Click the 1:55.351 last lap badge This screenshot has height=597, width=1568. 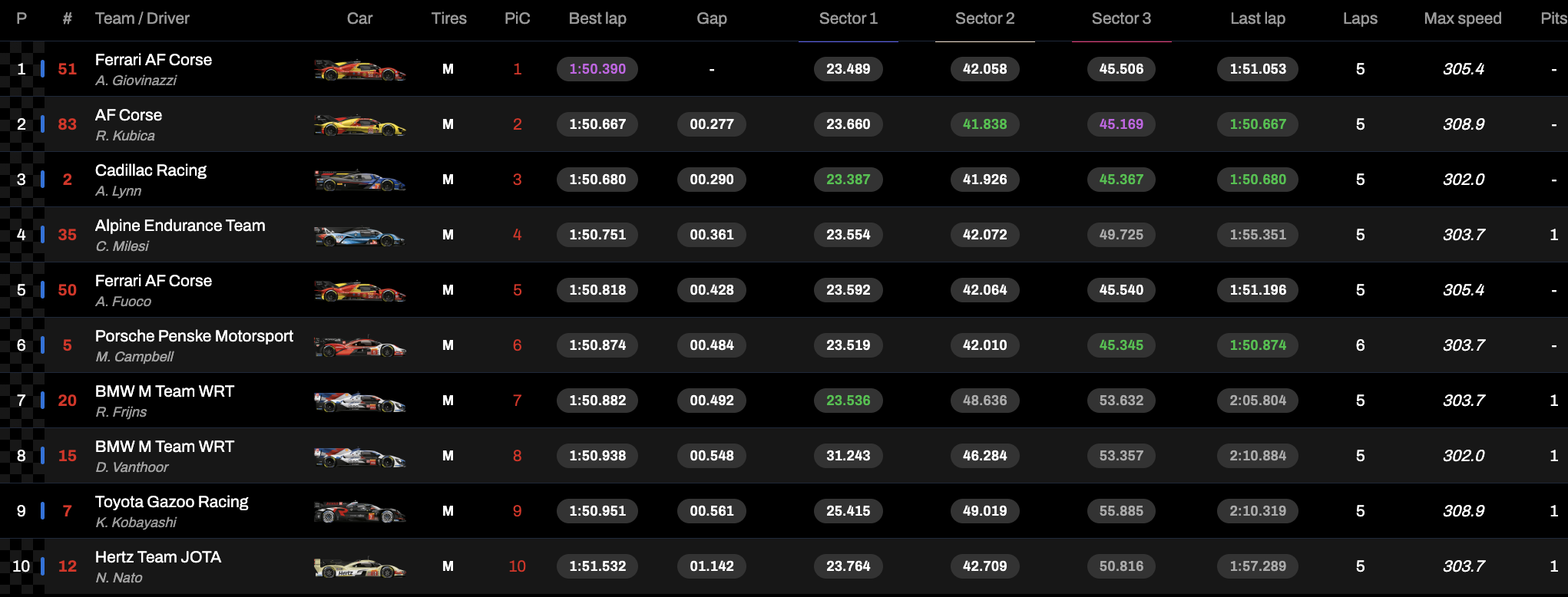(1258, 235)
